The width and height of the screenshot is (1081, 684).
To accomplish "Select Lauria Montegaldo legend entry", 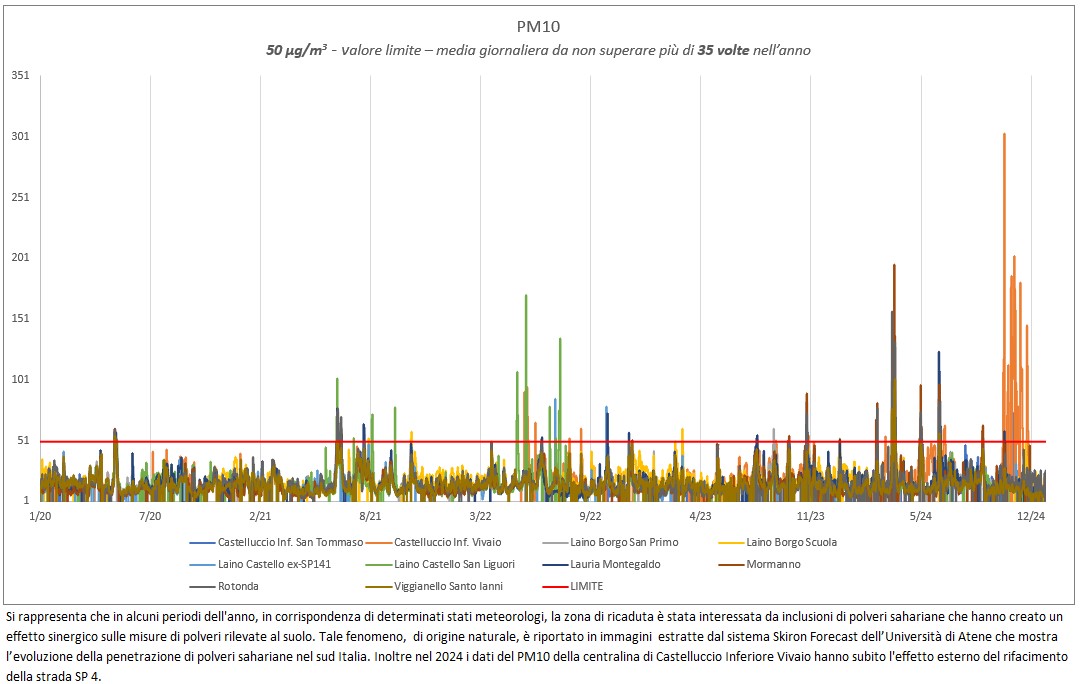I will tap(615, 564).
